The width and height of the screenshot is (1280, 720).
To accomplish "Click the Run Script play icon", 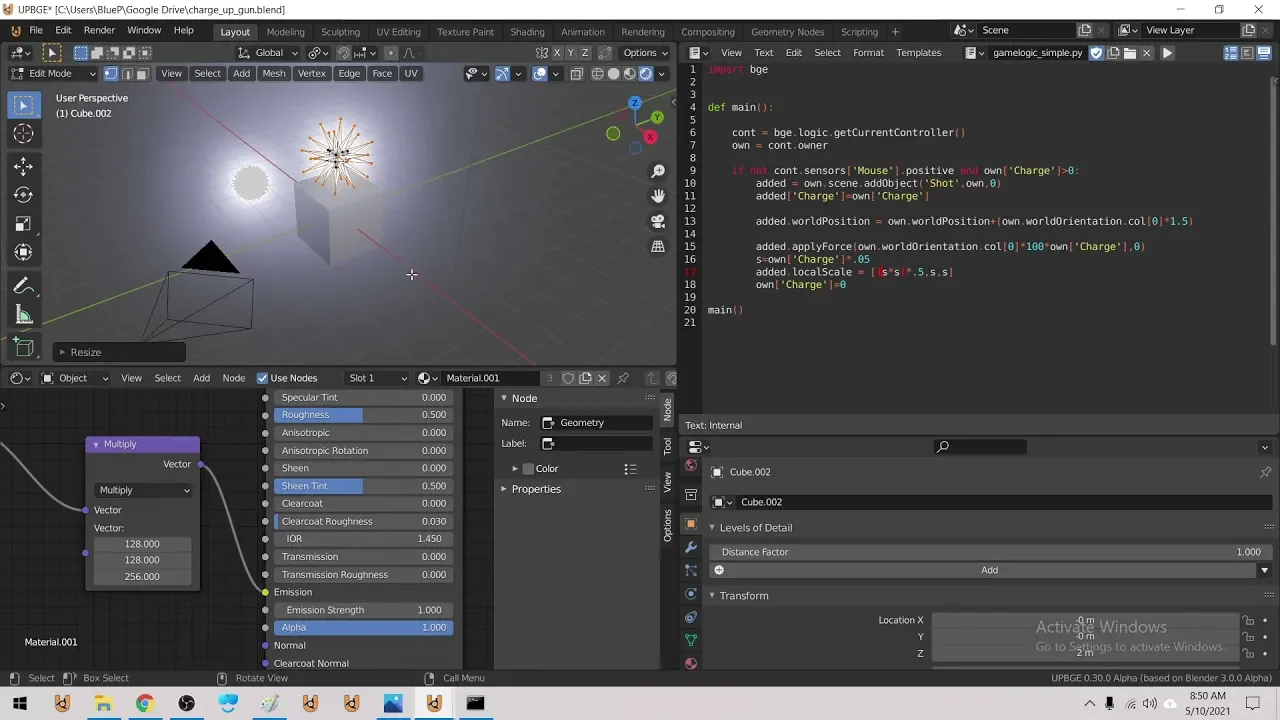I will 1167,53.
